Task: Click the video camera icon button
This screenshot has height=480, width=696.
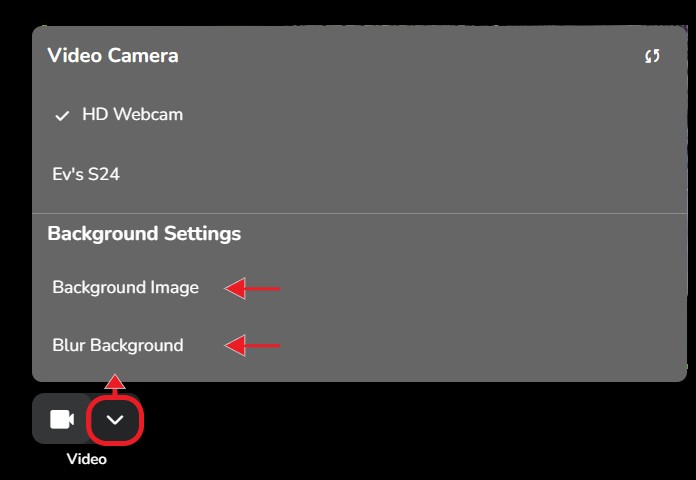Action: [x=62, y=419]
